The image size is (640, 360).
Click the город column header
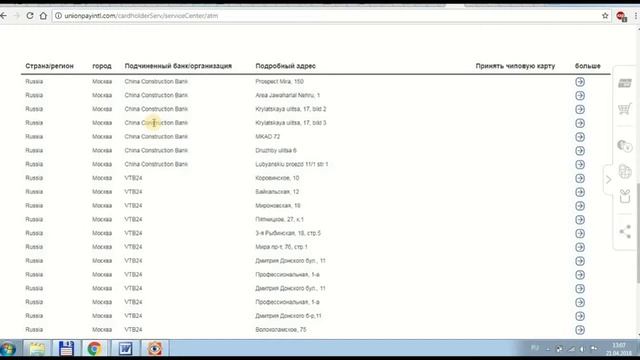click(x=102, y=66)
